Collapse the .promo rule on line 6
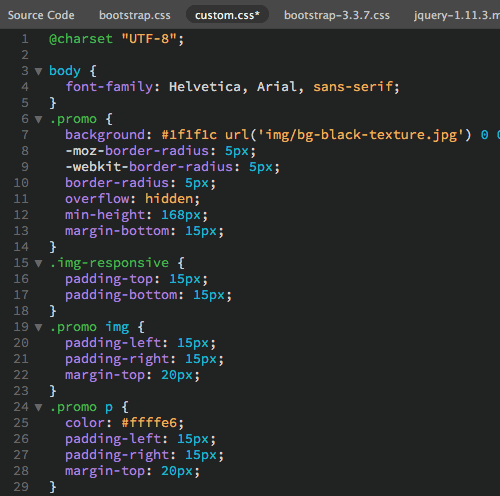Screen dimensions: 500x496 click(39, 119)
